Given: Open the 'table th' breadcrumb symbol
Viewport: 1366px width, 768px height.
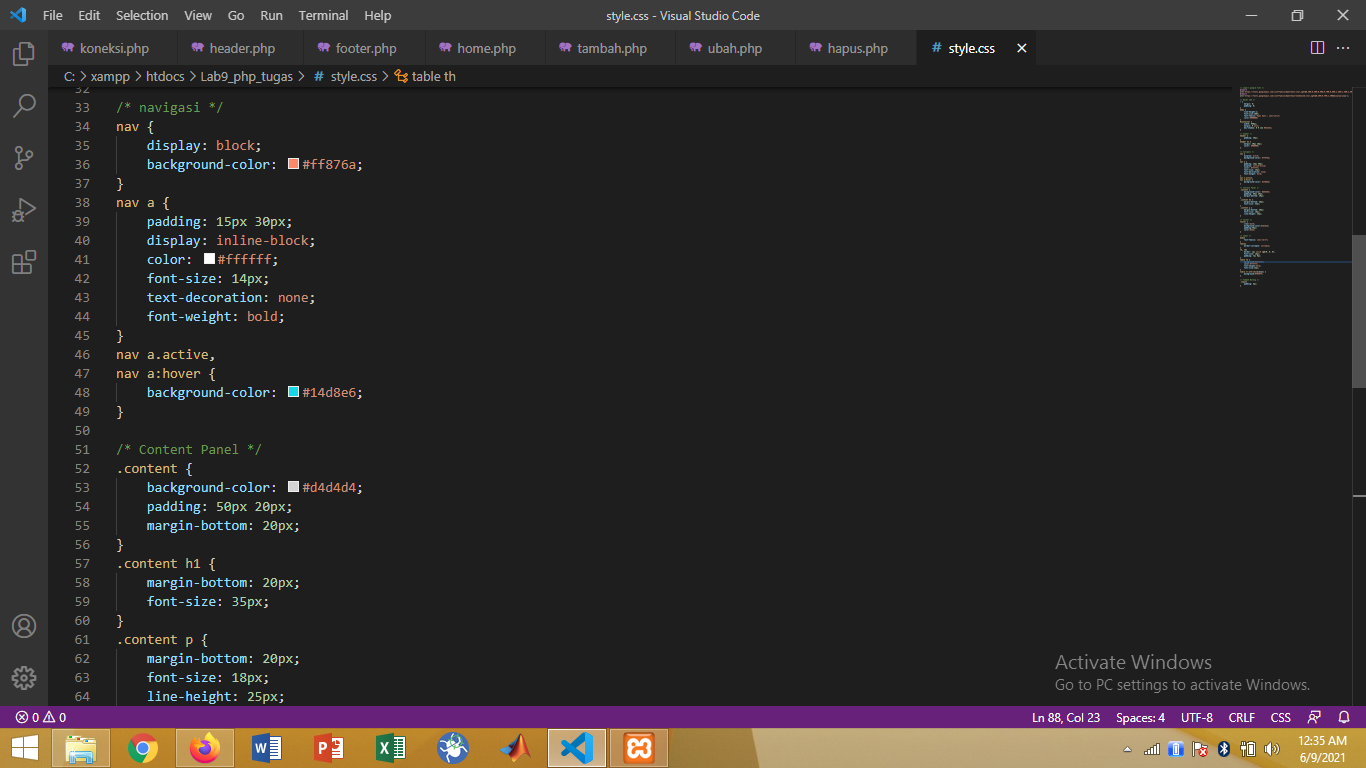Looking at the screenshot, I should pos(425,76).
